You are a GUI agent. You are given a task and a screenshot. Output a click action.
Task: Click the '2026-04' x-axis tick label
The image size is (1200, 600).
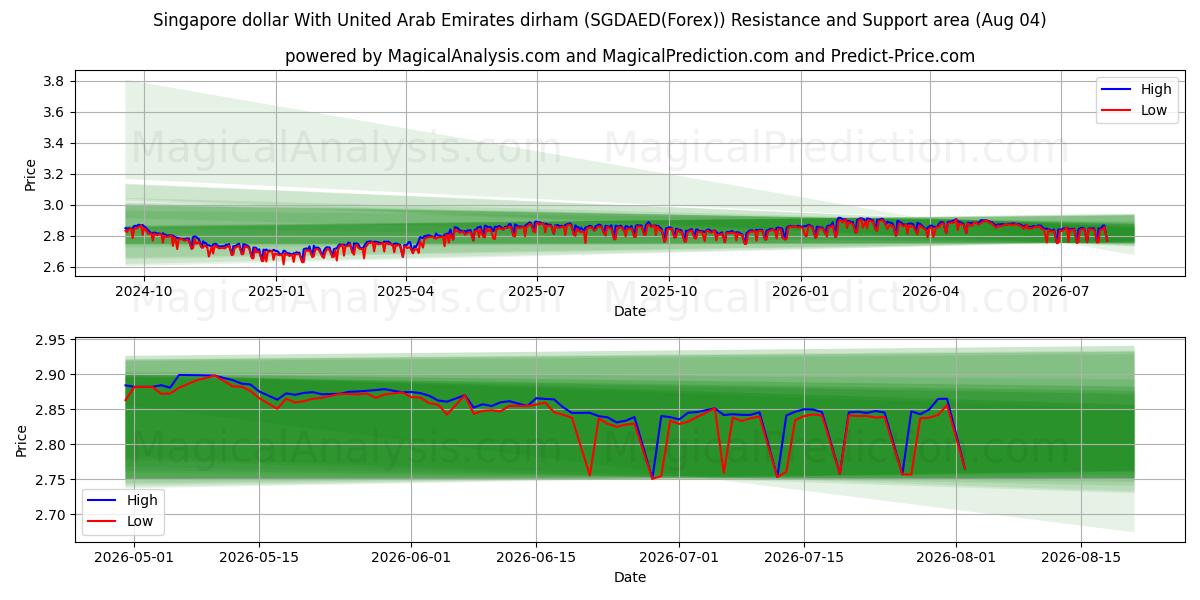tap(930, 291)
